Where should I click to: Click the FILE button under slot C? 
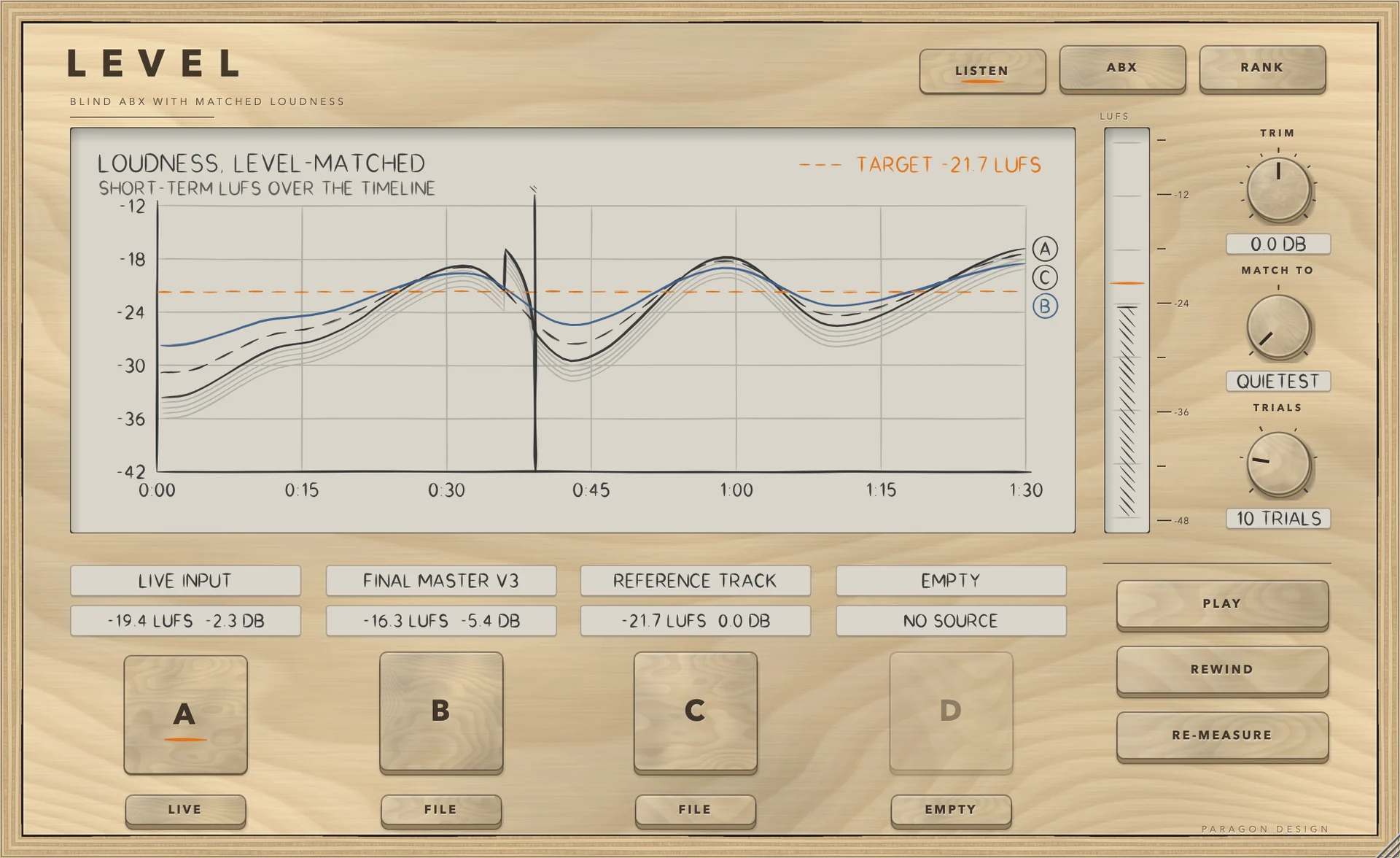coord(696,810)
